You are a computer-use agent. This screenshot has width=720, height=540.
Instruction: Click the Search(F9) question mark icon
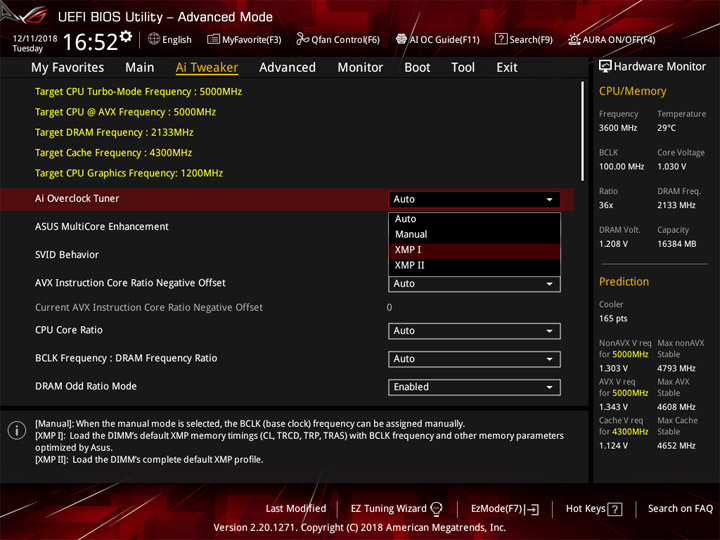(x=501, y=39)
